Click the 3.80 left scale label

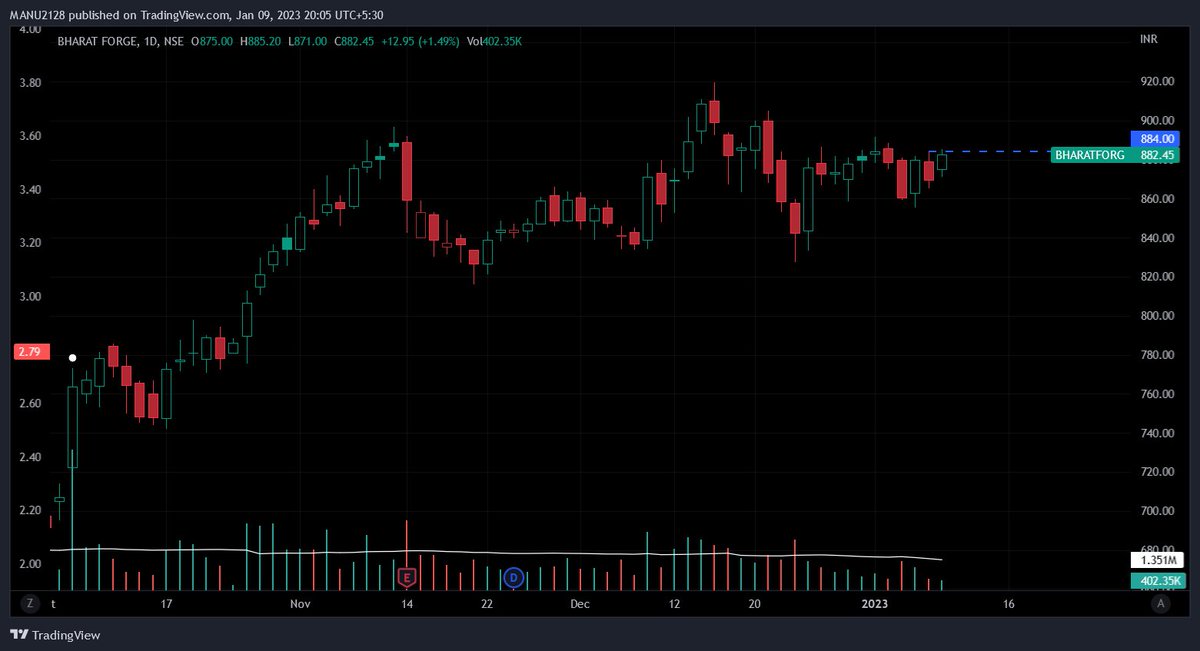(x=30, y=83)
